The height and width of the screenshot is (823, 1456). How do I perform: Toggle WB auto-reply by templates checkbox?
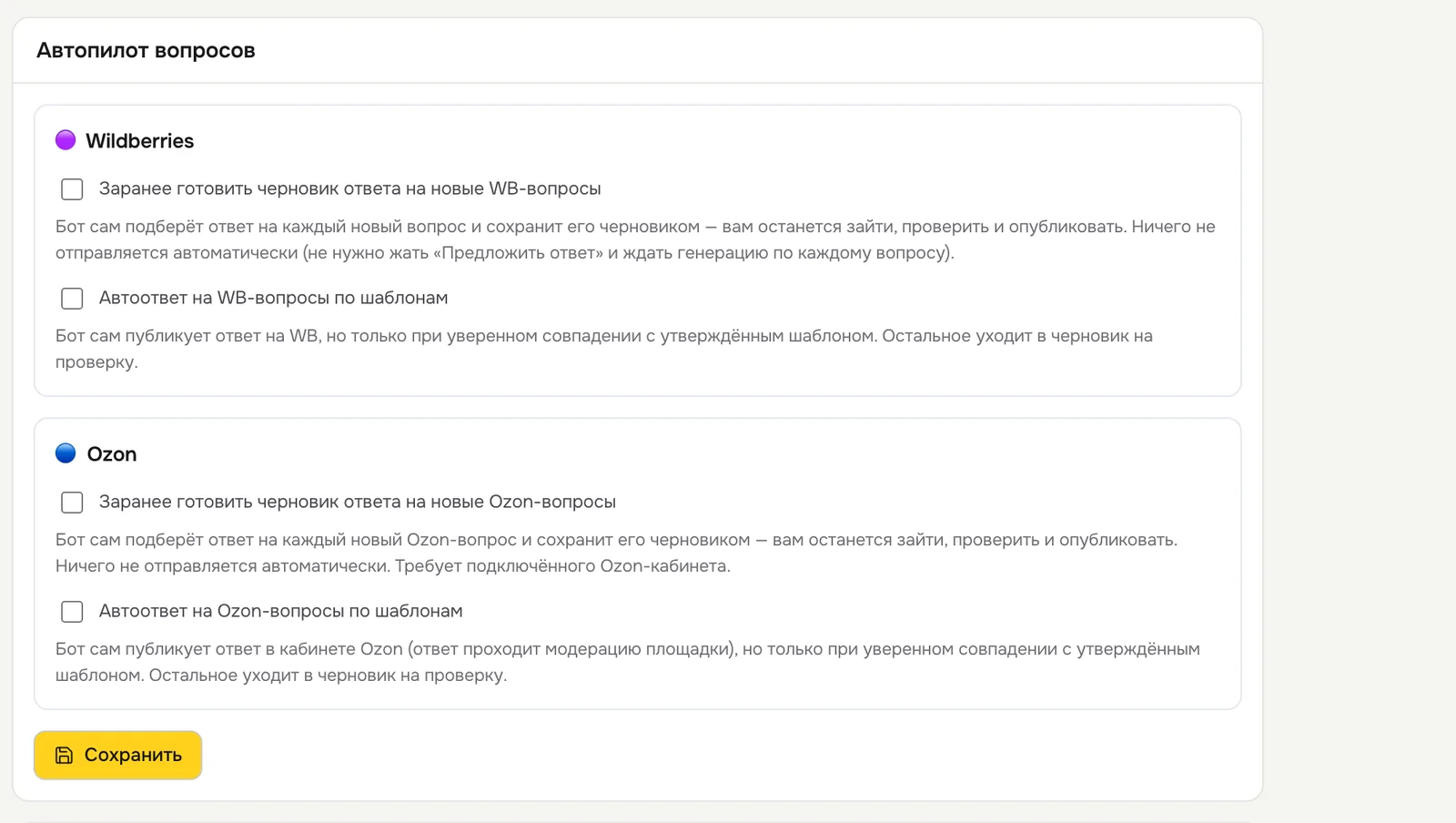(72, 299)
